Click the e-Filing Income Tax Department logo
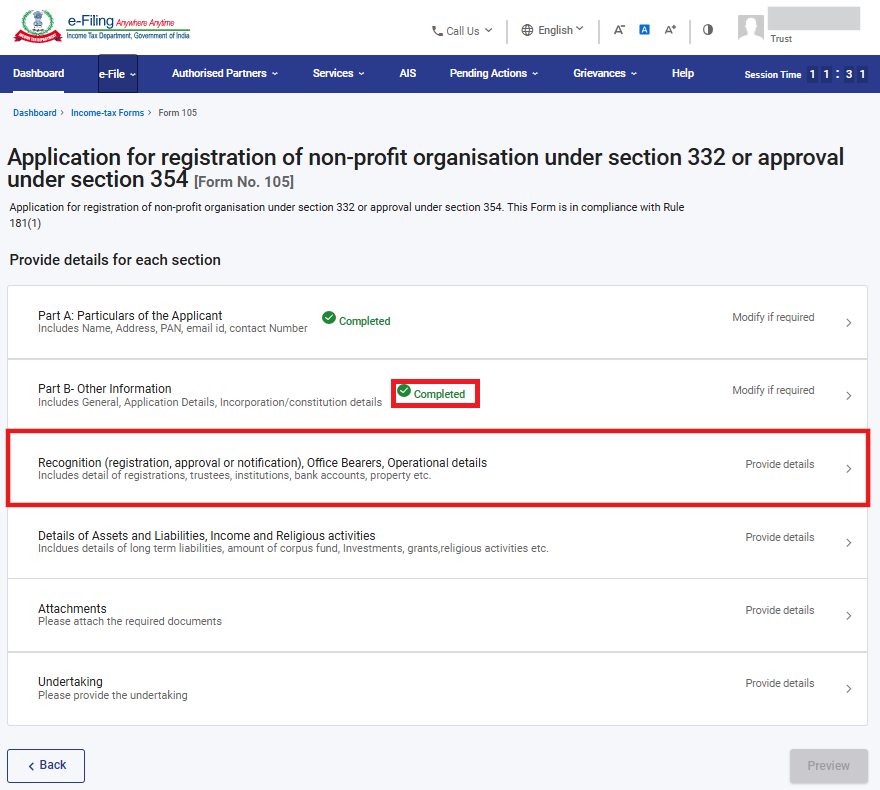Screen dimensions: 880x790 pyautogui.click(x=101, y=27)
